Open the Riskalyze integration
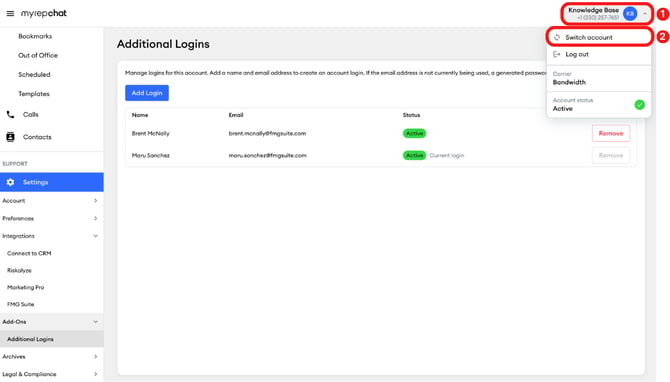This screenshot has height=382, width=670. pos(19,270)
